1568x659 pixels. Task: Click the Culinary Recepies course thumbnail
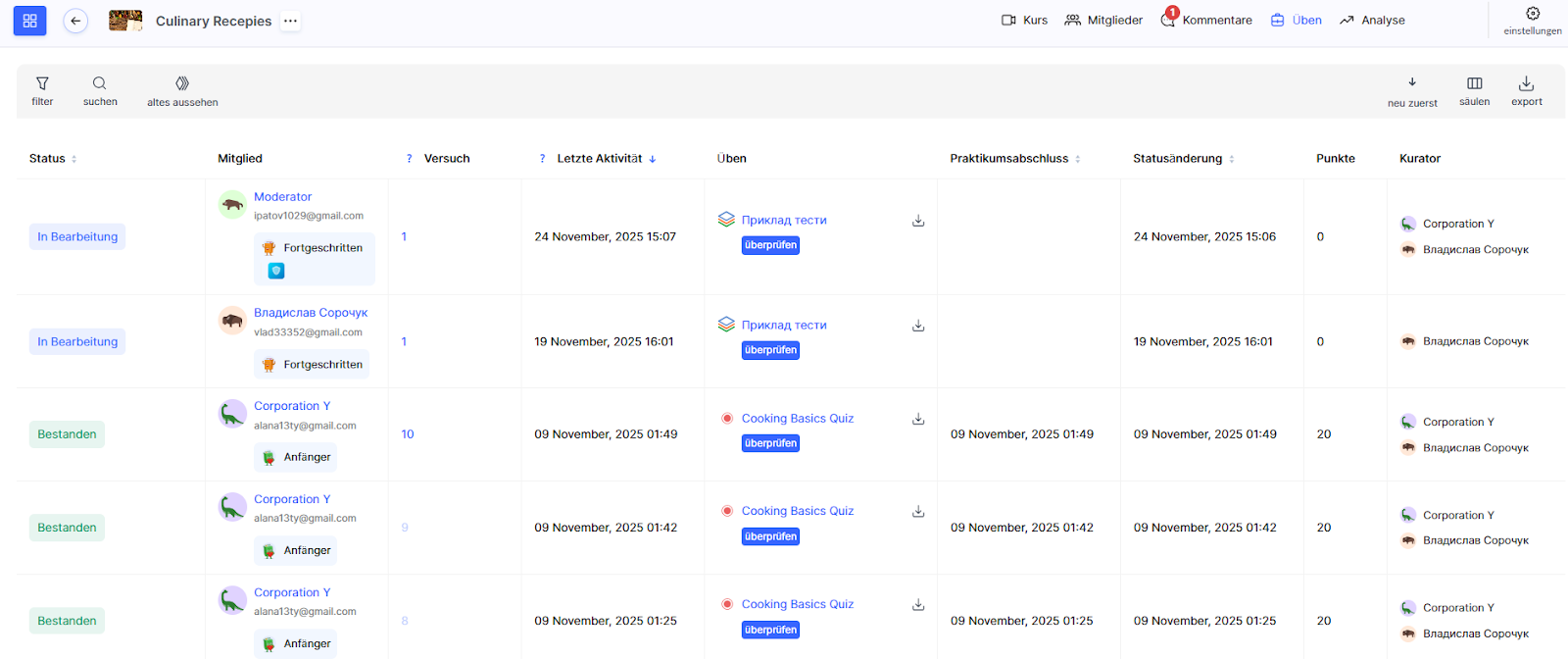pos(125,21)
